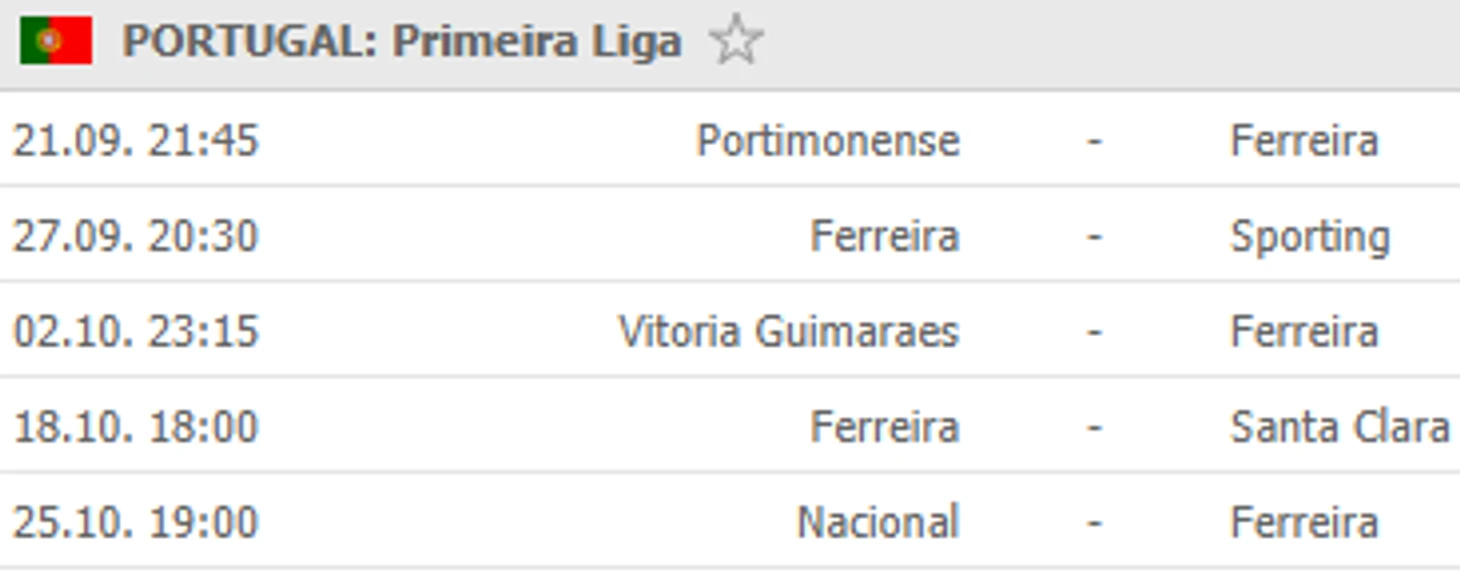Open the Santa Clara team name
Screen dimensions: 1460x577
click(1340, 427)
